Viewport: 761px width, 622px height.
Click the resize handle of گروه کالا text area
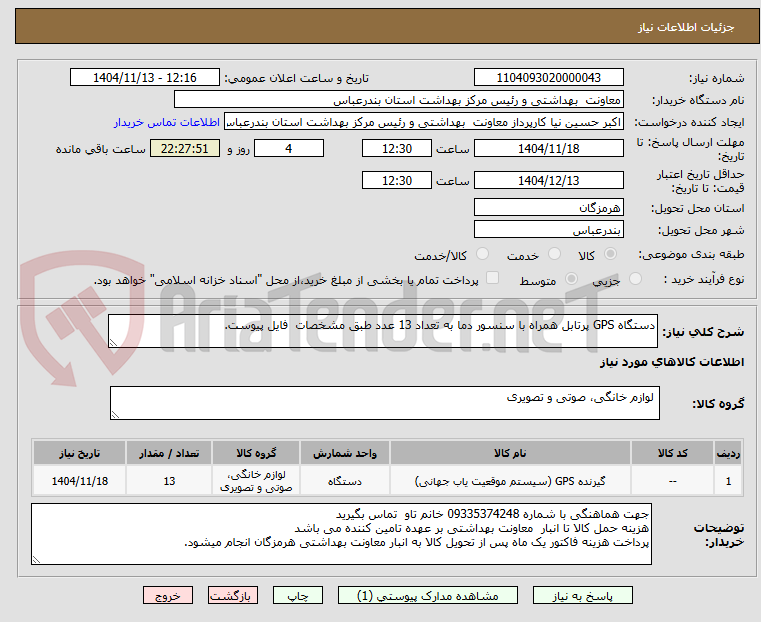pyautogui.click(x=115, y=414)
